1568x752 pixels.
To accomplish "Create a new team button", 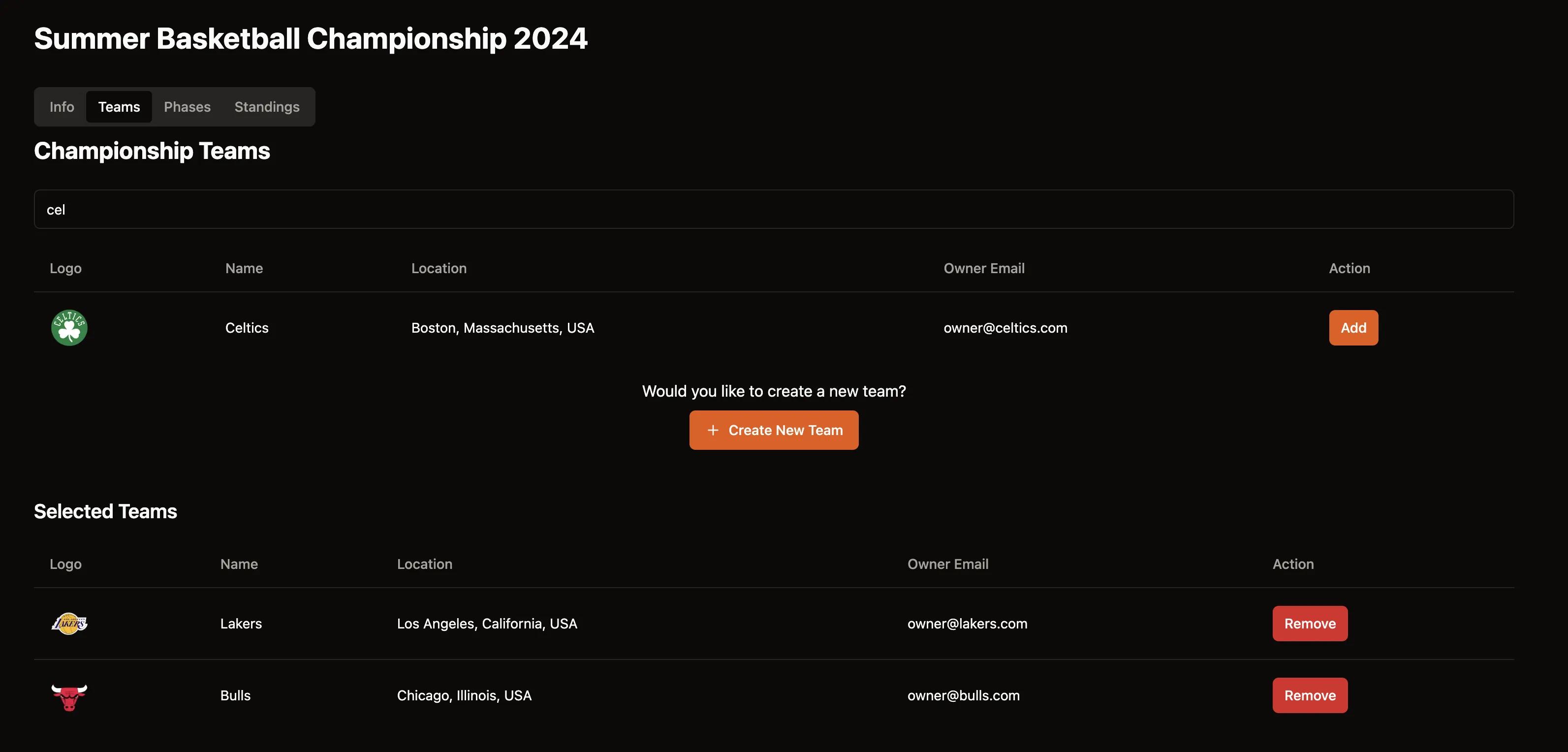I will [x=774, y=430].
